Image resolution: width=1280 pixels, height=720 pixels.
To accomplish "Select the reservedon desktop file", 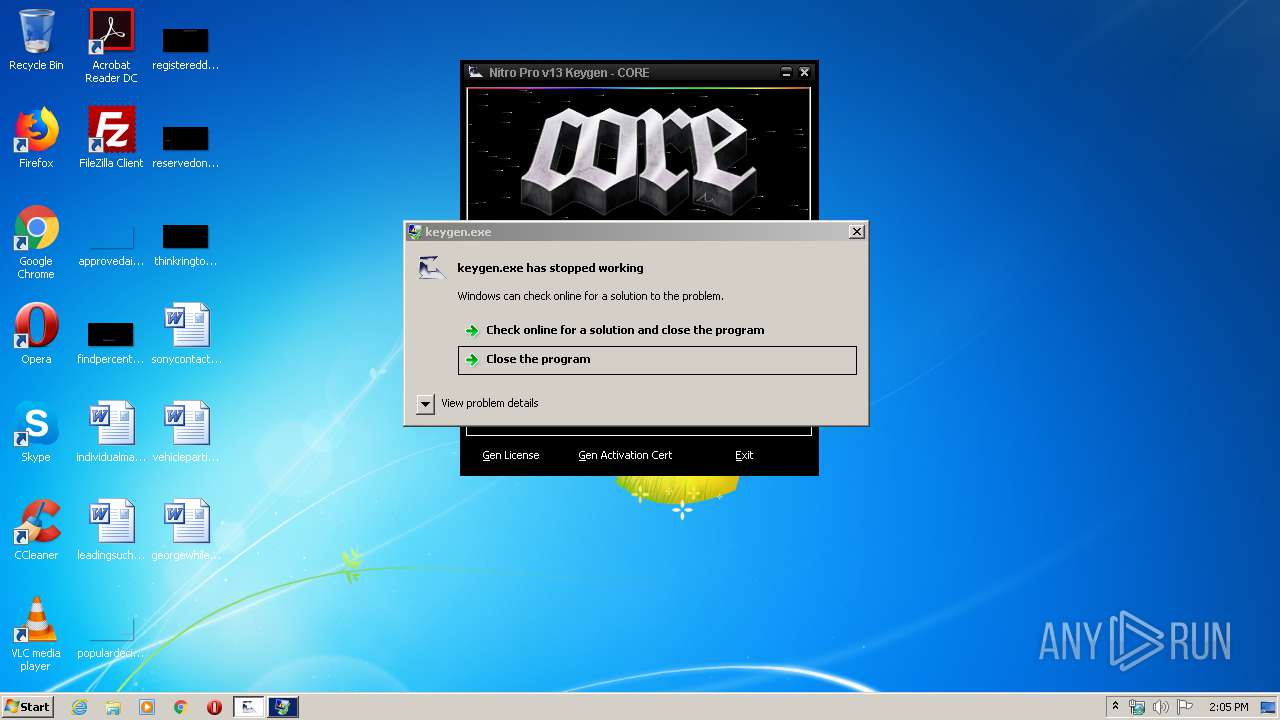I will pos(186,146).
